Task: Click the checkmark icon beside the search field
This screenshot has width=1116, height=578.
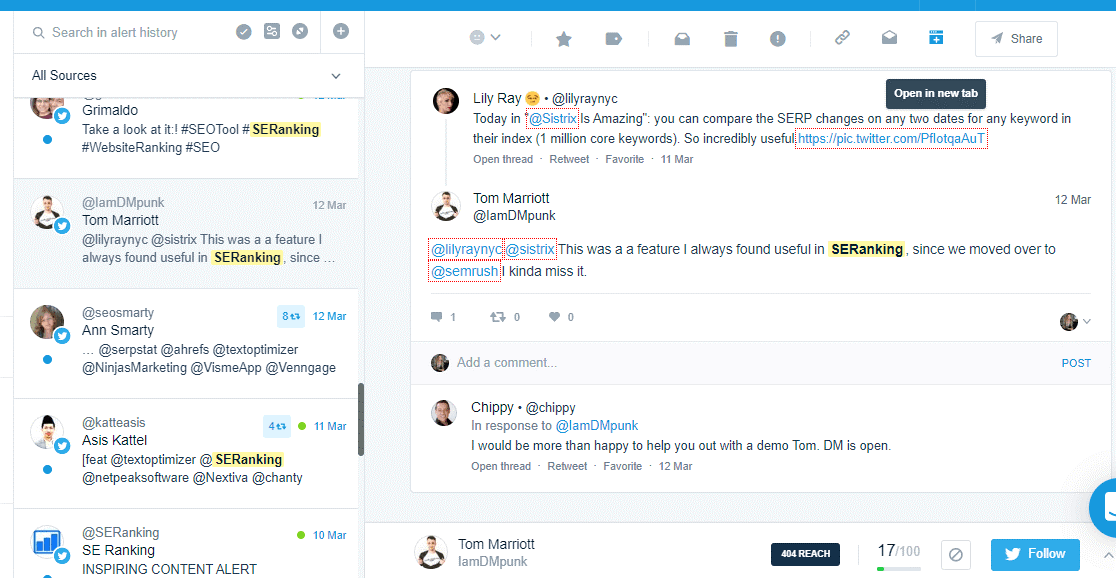Action: (244, 32)
